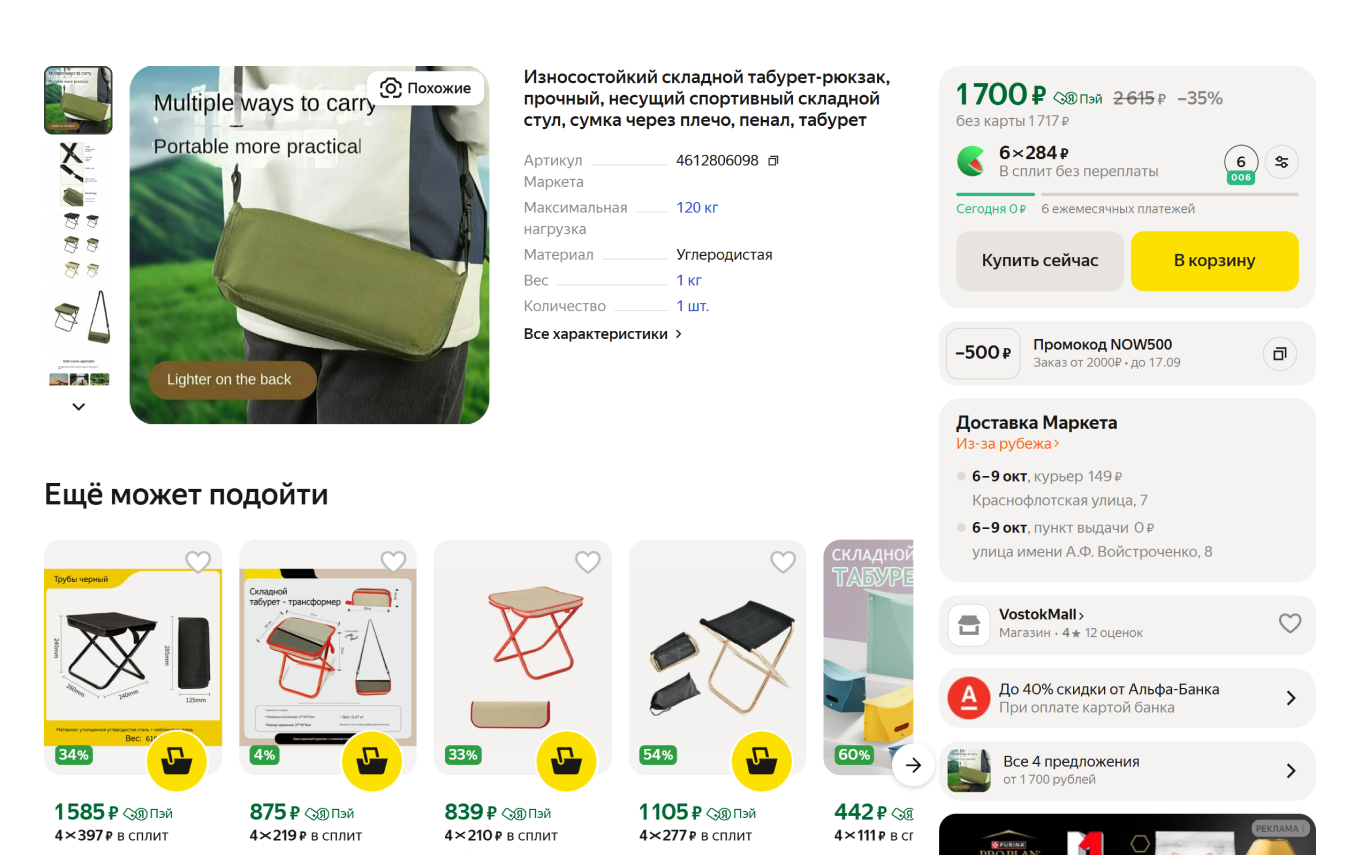Select the stool-and-bag thumbnail image
This screenshot has width=1360, height=855.
[x=79, y=317]
